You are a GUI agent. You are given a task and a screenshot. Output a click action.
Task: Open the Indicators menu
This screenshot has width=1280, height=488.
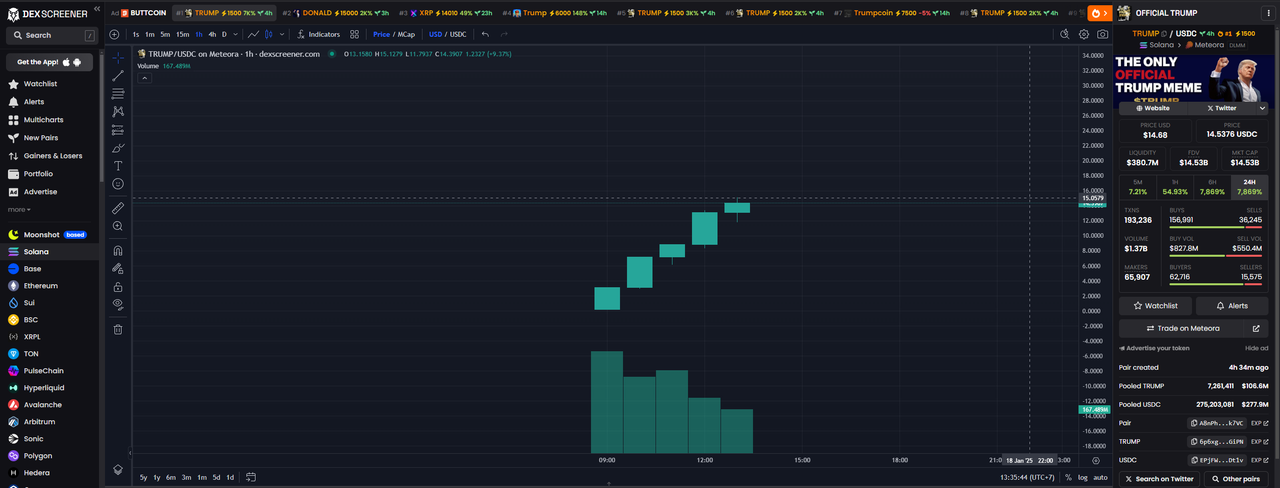click(318, 34)
